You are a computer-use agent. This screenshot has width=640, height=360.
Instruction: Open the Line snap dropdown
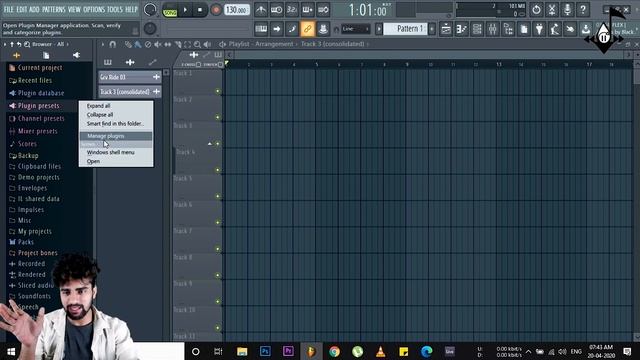click(356, 29)
